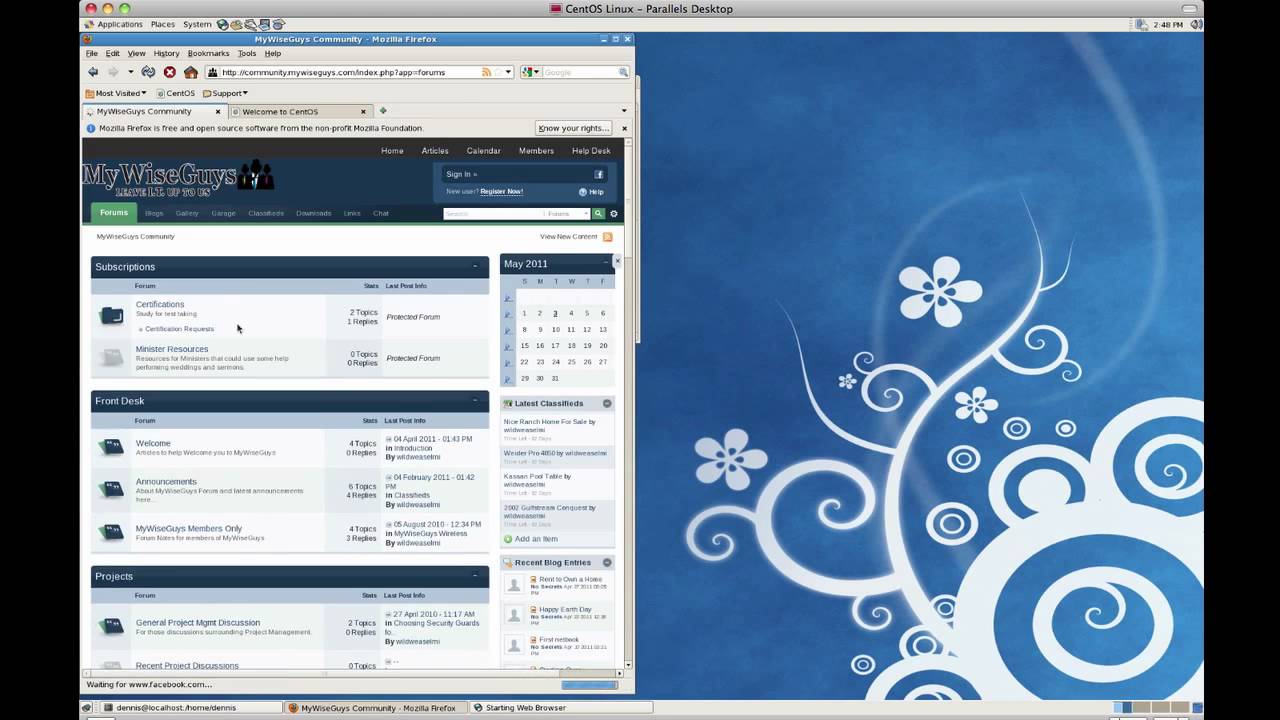Click in the forum Search input field

[x=492, y=213]
